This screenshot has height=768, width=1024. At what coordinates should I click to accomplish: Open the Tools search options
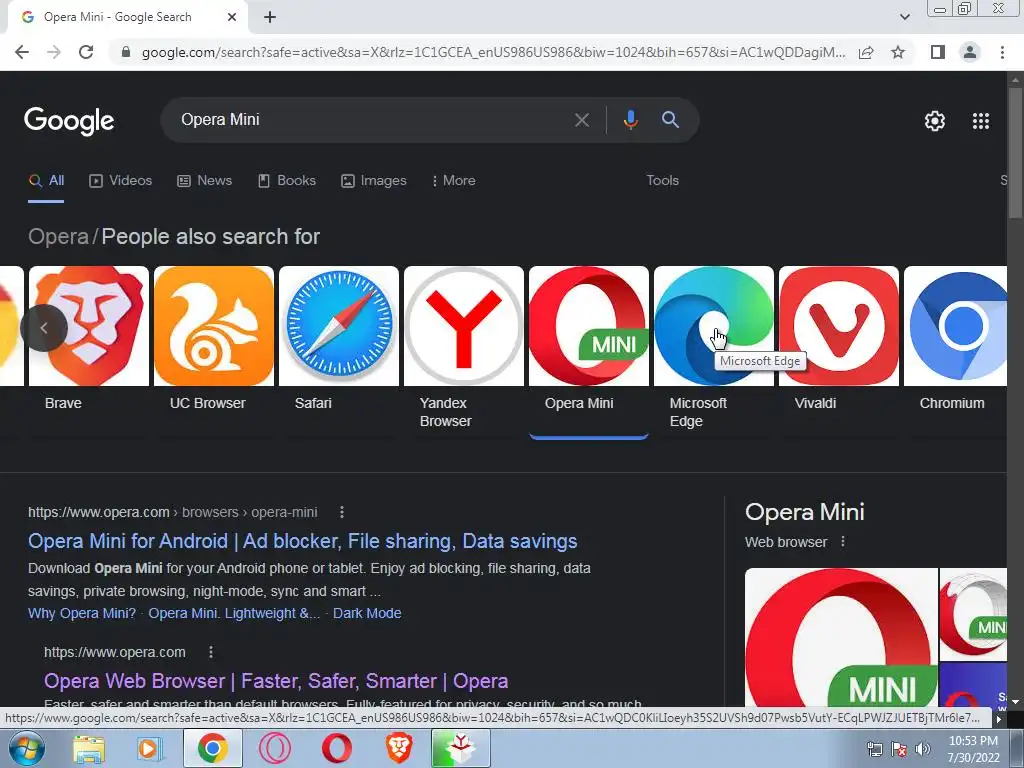pos(662,181)
